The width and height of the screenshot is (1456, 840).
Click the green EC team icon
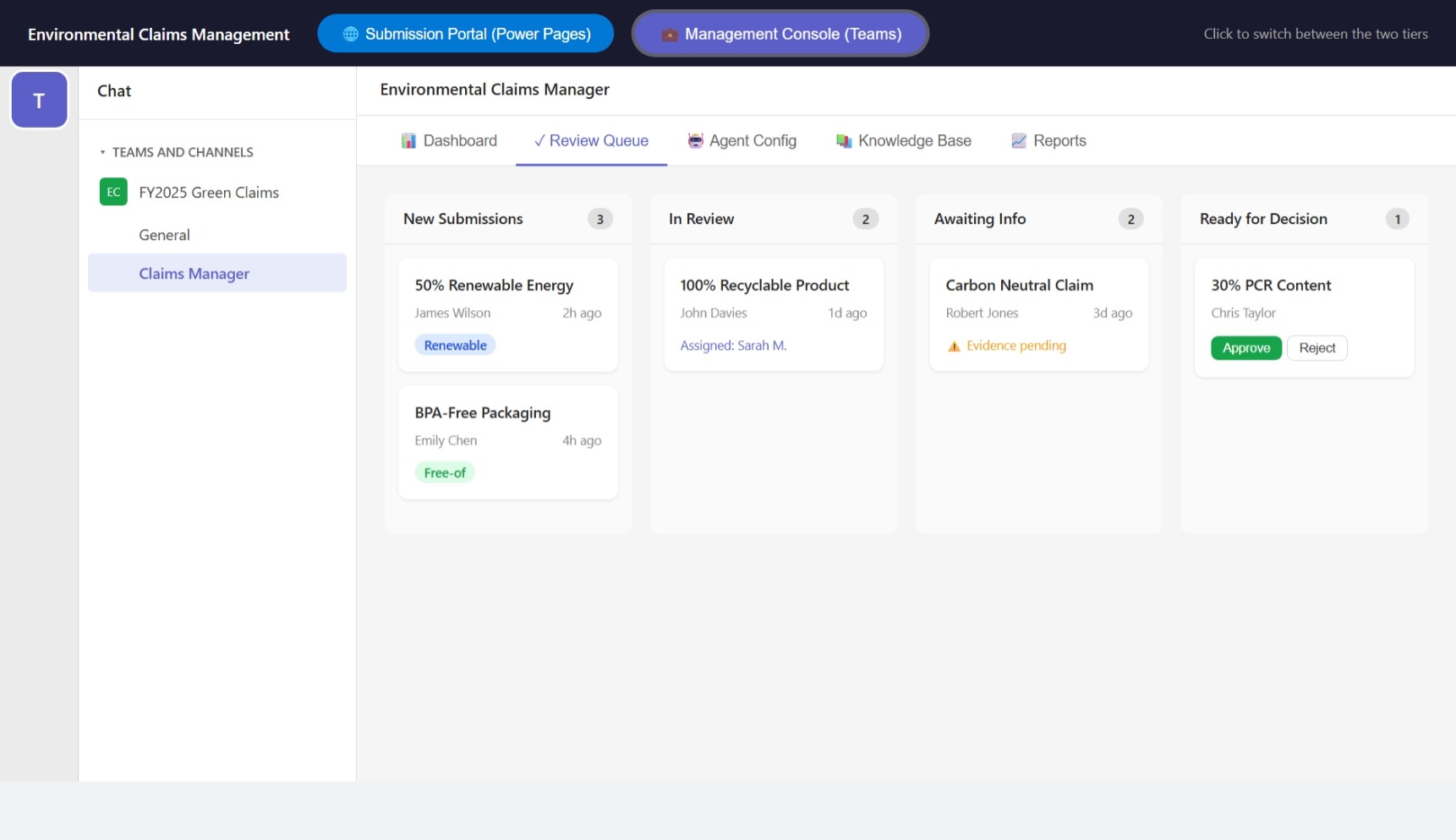pyautogui.click(x=113, y=192)
